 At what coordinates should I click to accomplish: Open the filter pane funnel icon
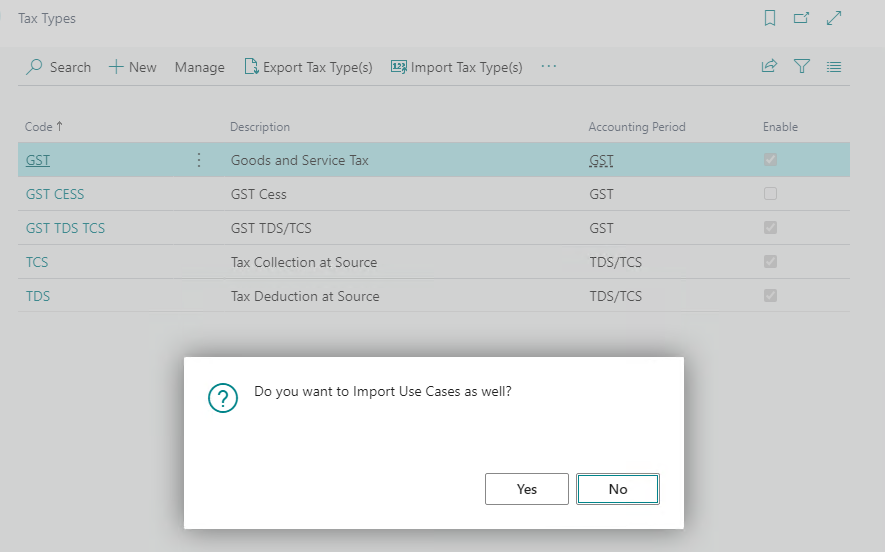pyautogui.click(x=801, y=67)
